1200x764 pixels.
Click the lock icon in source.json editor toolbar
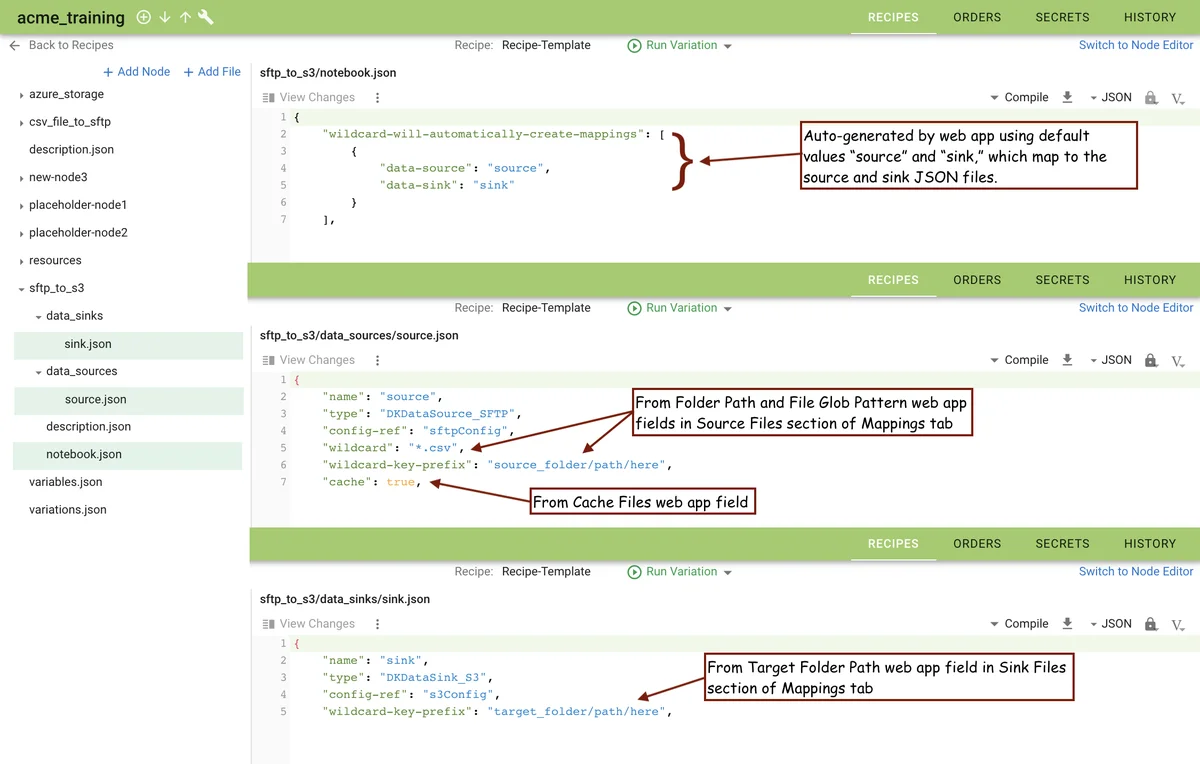1151,360
